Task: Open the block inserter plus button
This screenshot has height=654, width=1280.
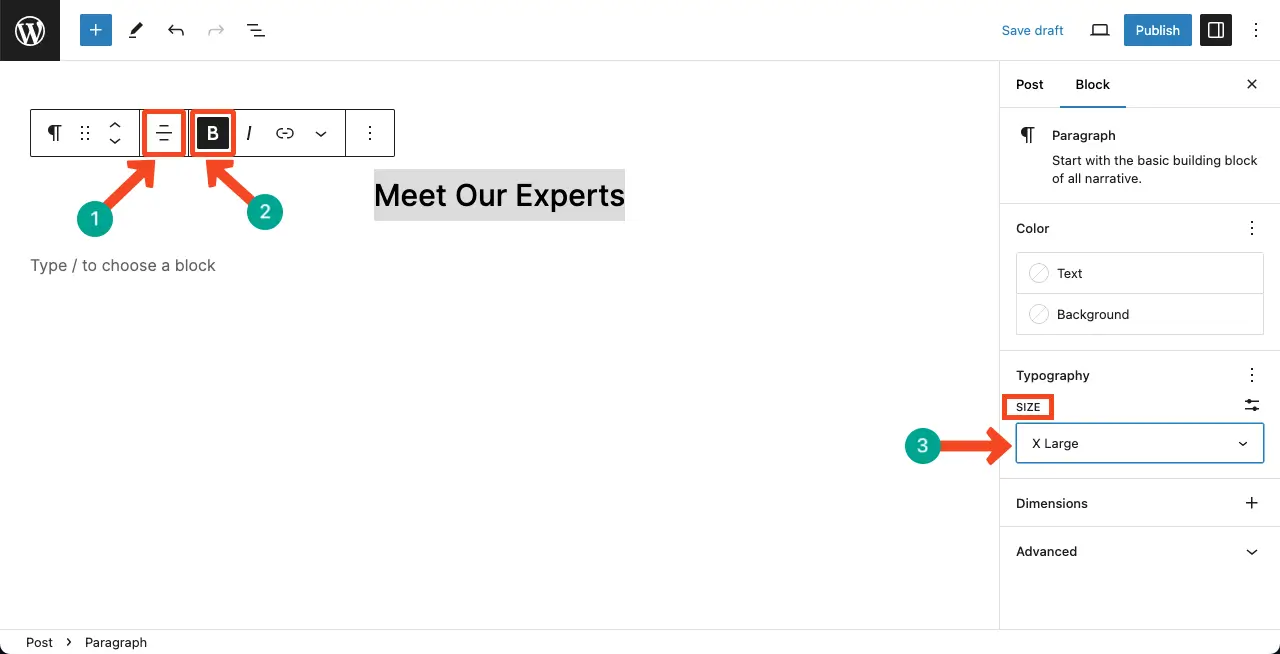Action: click(x=96, y=30)
